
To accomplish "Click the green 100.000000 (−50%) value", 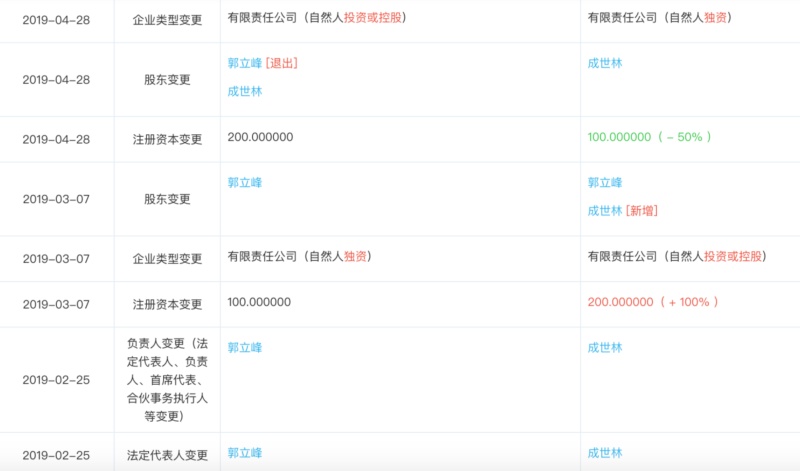I will pos(649,137).
